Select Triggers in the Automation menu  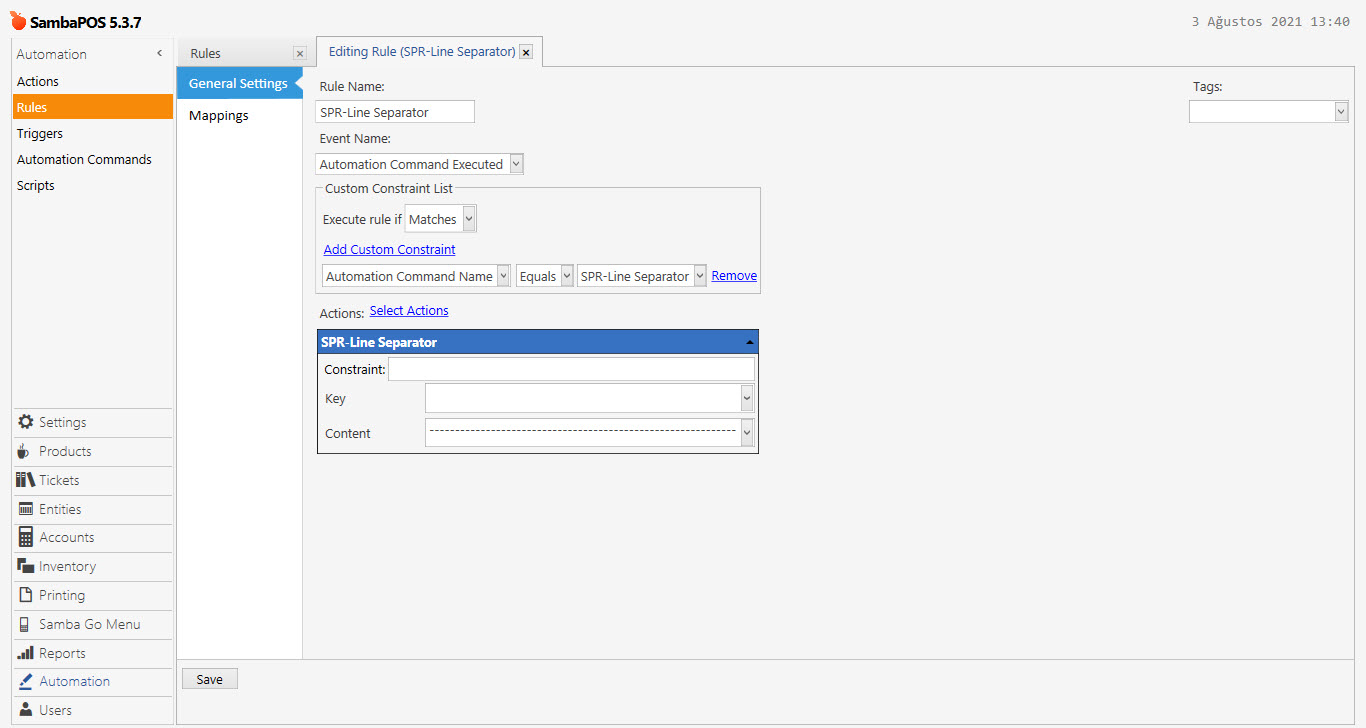click(x=40, y=134)
